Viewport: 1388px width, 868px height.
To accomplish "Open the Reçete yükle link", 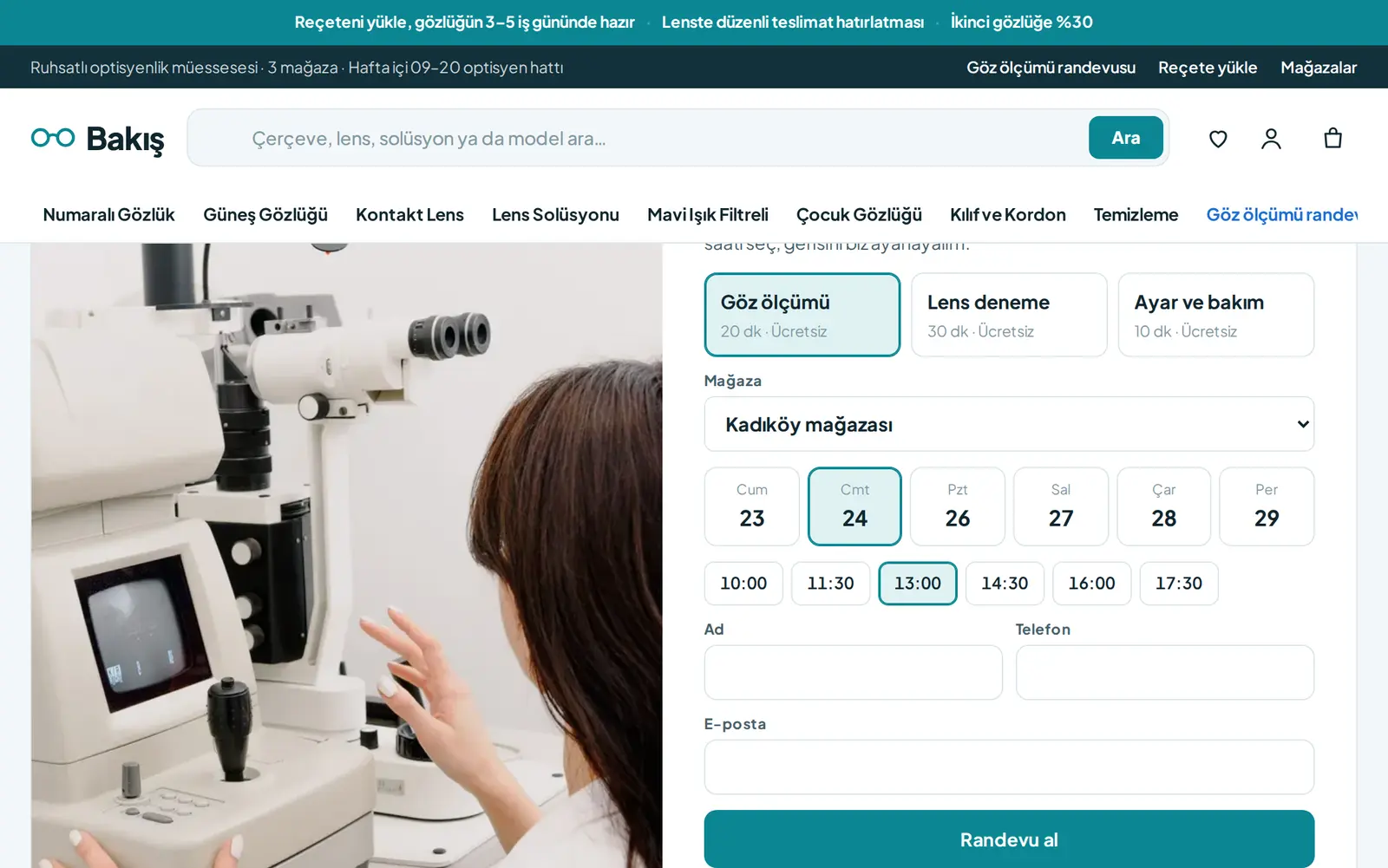I will coord(1208,68).
